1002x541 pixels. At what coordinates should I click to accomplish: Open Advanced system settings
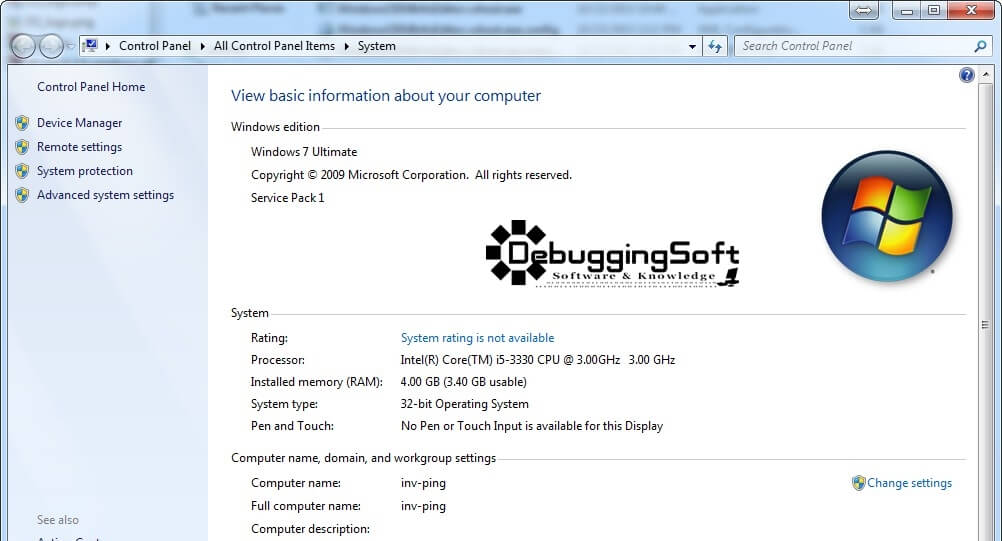105,195
